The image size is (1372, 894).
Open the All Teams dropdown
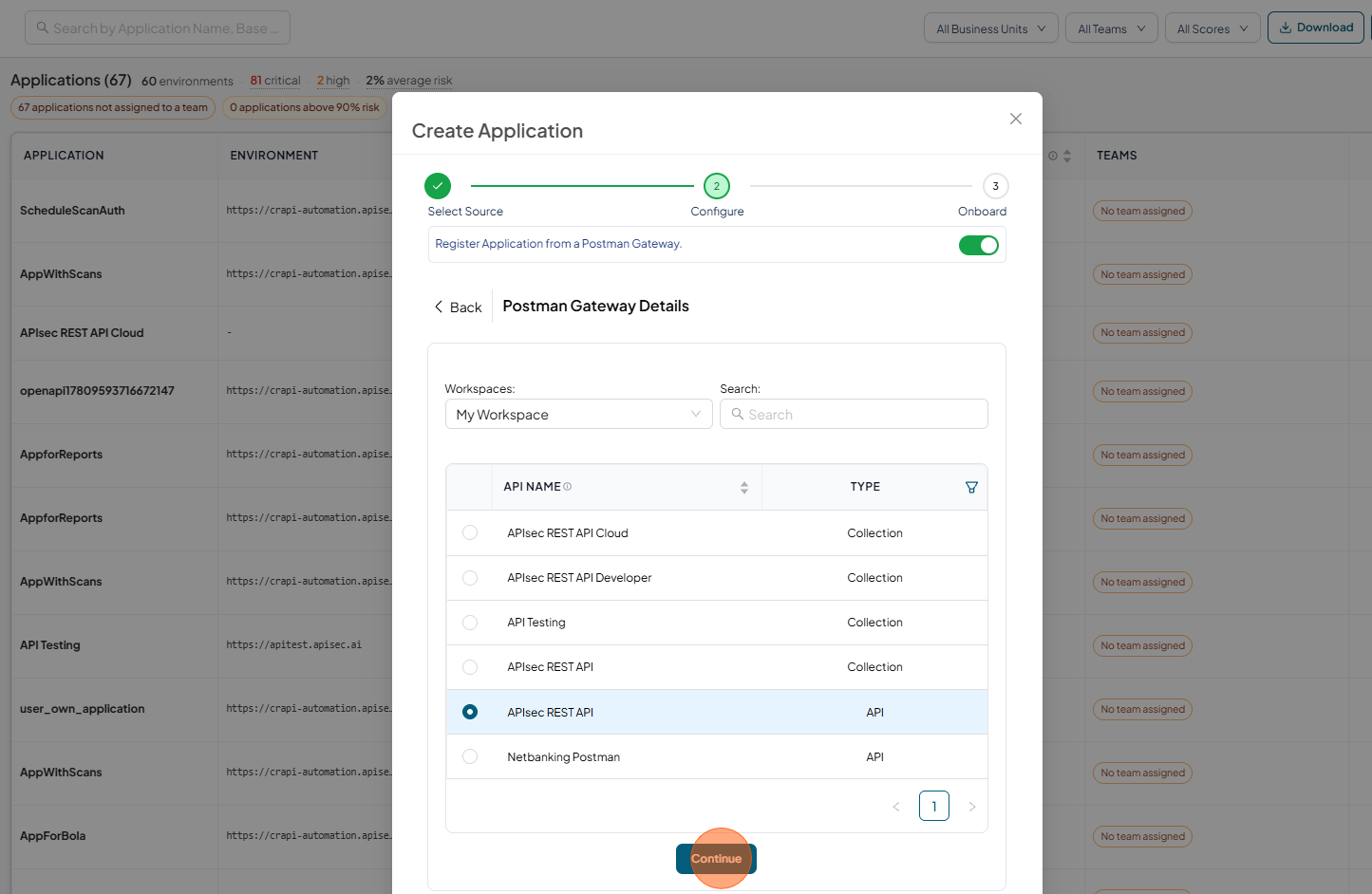tap(1112, 28)
